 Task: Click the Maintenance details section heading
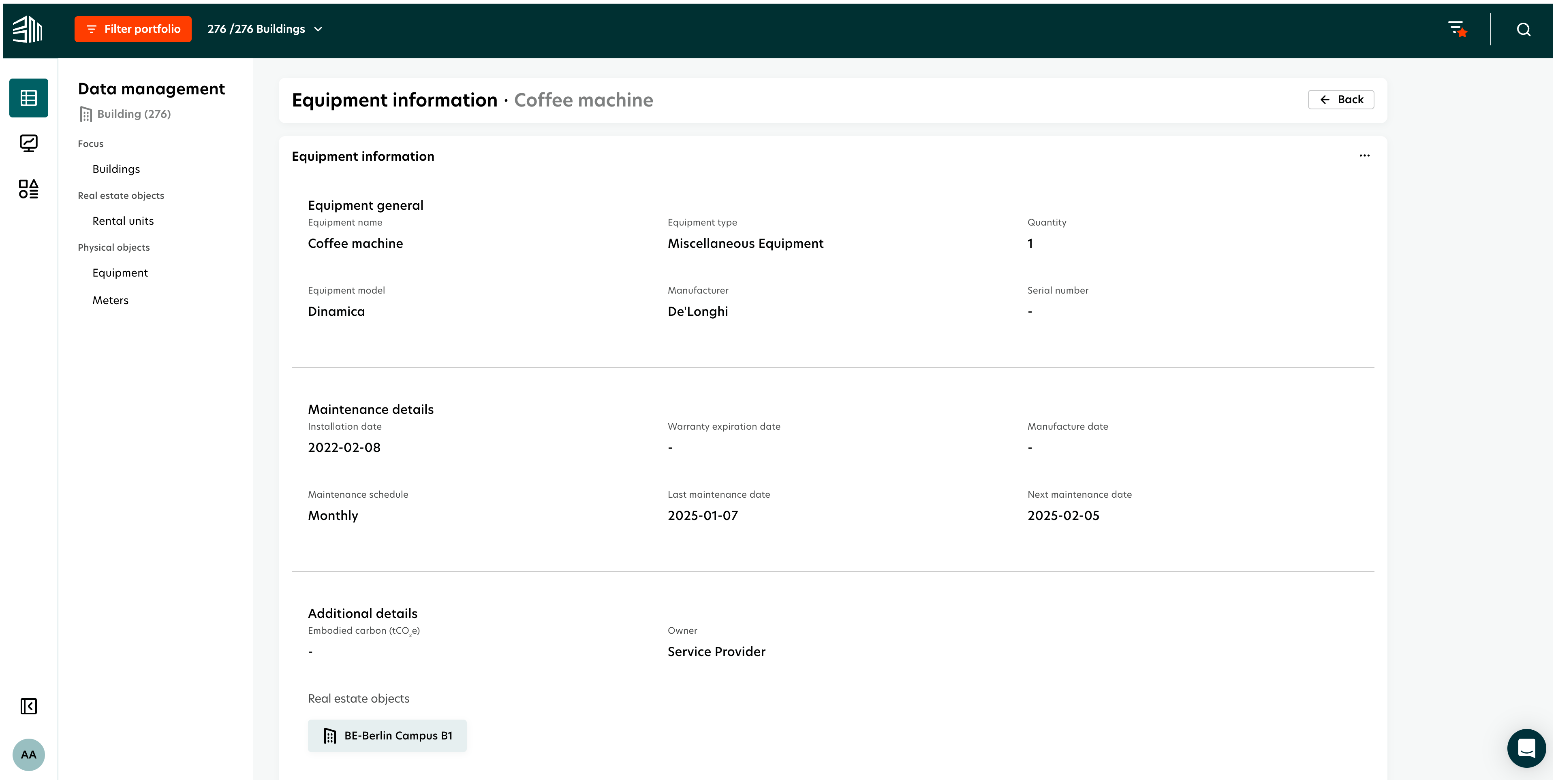pyautogui.click(x=371, y=409)
